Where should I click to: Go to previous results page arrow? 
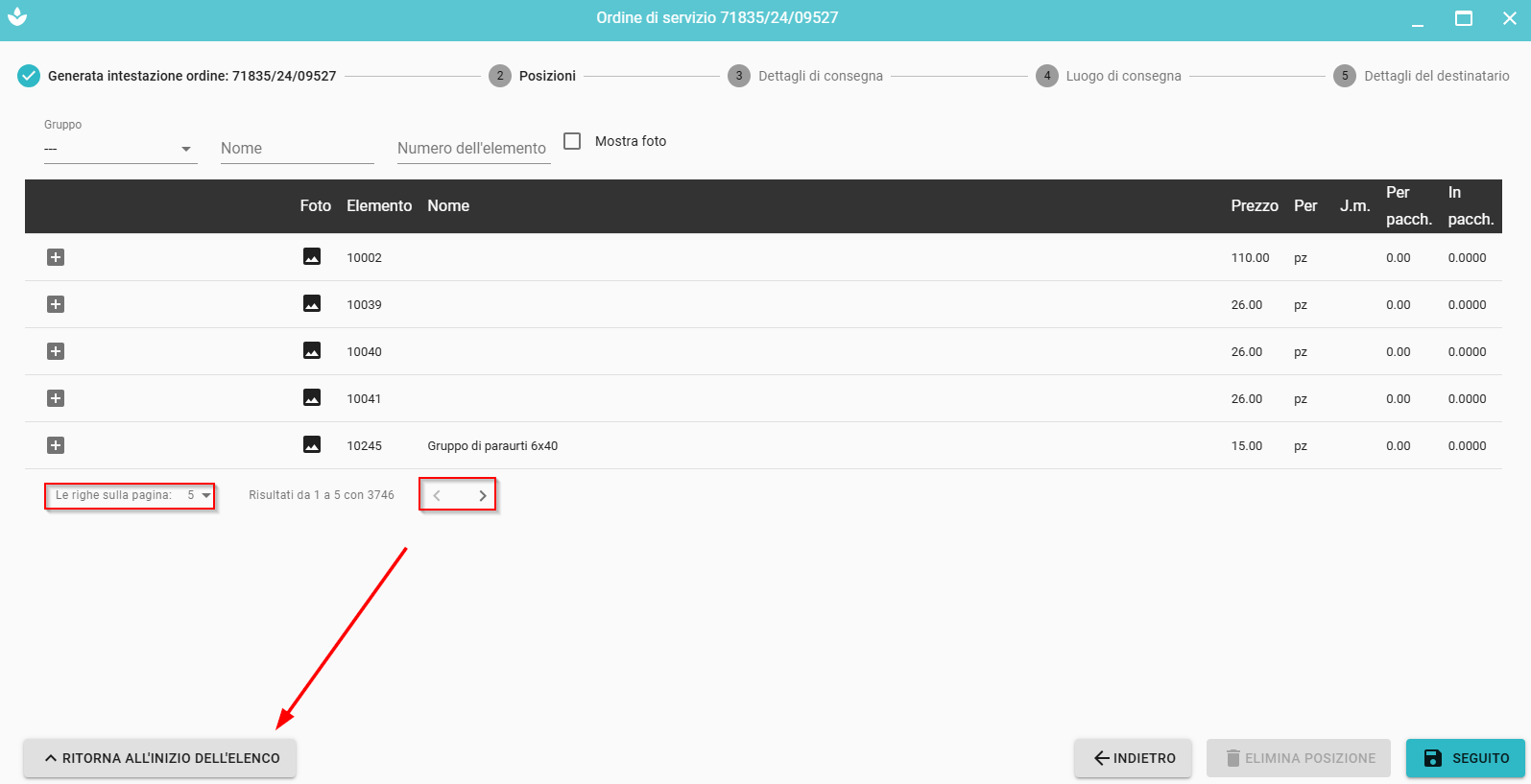[x=437, y=495]
